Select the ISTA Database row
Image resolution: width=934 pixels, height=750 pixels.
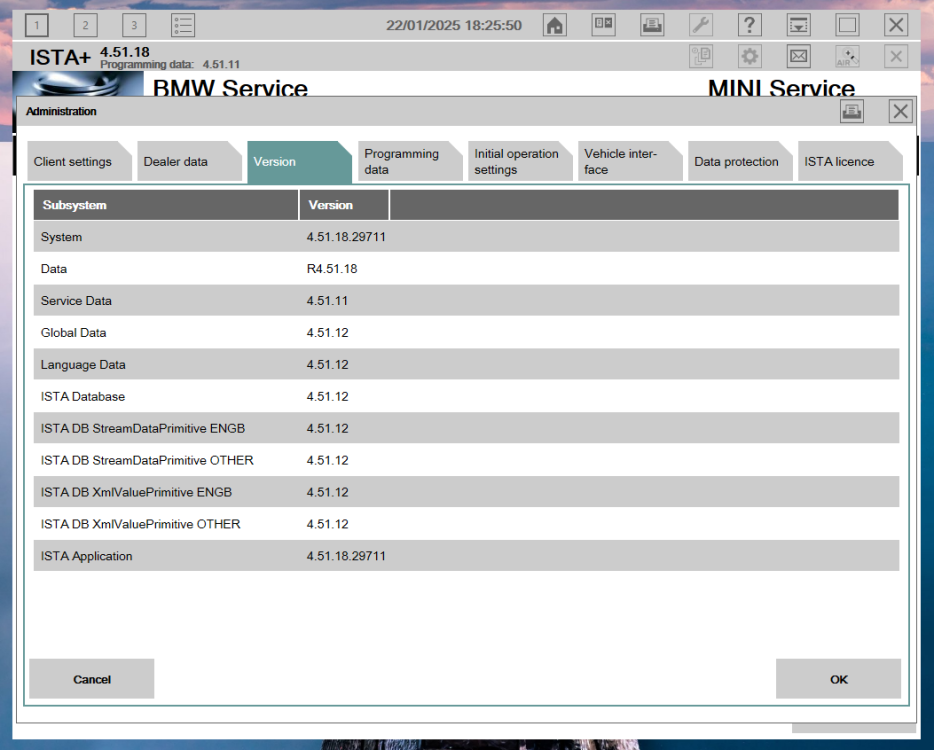466,397
